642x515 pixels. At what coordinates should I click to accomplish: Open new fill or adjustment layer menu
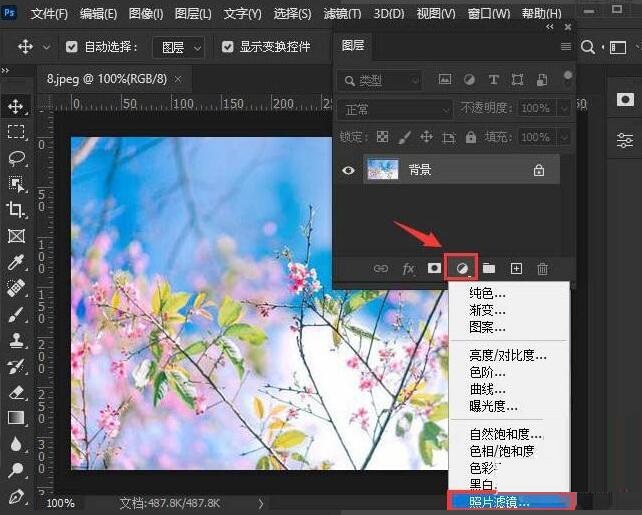462,269
